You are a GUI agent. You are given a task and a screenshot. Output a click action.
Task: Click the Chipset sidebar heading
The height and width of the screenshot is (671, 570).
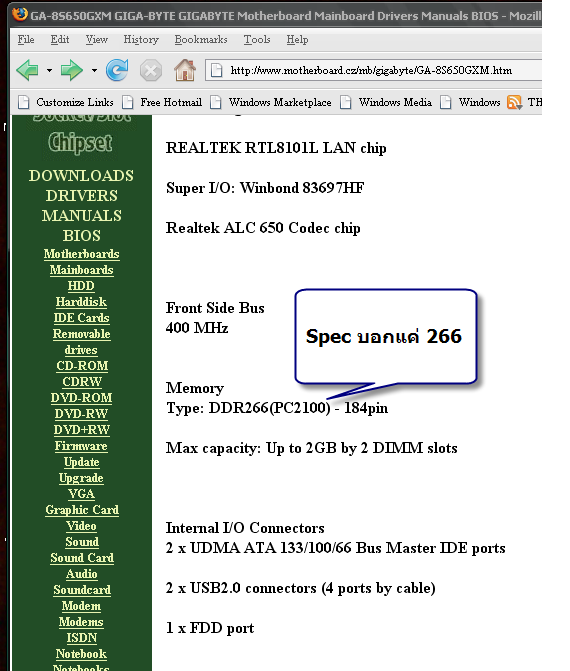[x=80, y=143]
